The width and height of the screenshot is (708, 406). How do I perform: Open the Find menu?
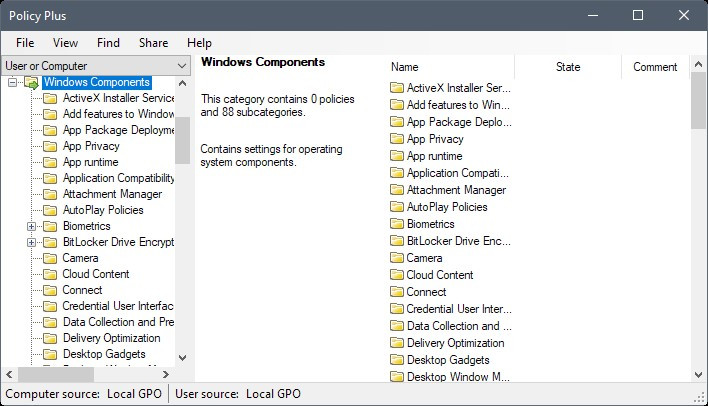(108, 43)
